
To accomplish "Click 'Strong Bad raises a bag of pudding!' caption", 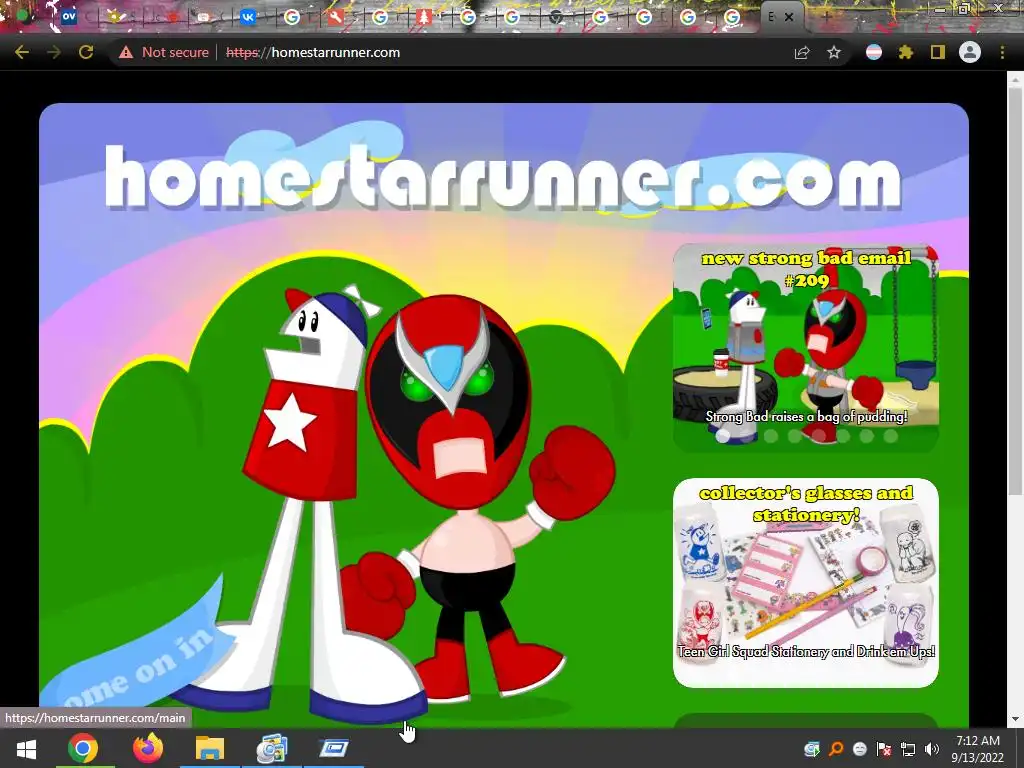I will click(806, 417).
